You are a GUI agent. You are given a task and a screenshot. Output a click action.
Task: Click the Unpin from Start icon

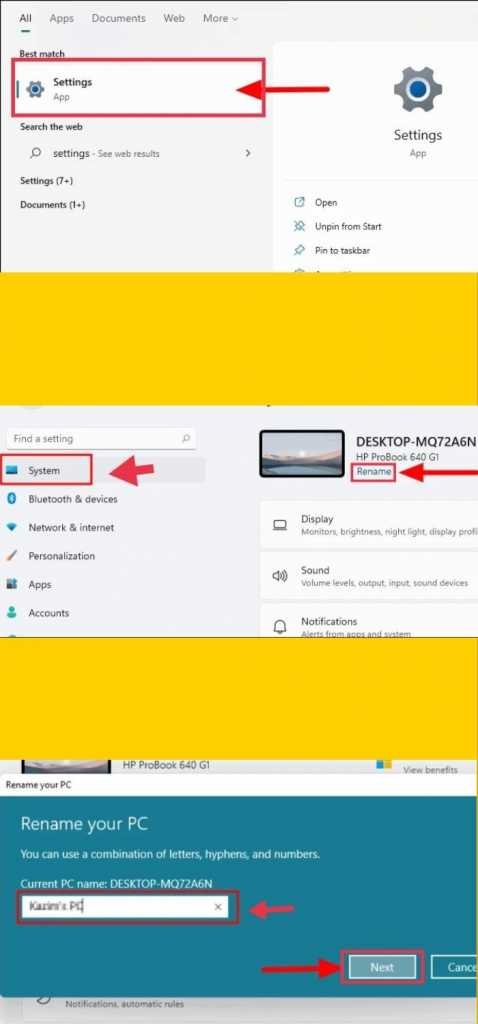click(300, 226)
